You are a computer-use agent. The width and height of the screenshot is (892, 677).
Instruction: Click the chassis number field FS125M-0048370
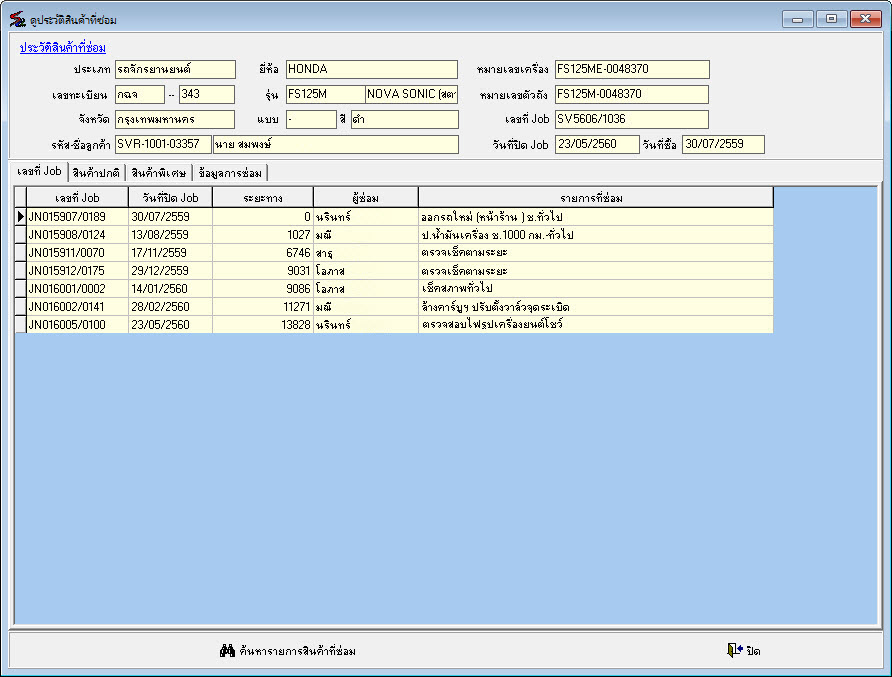pyautogui.click(x=631, y=94)
